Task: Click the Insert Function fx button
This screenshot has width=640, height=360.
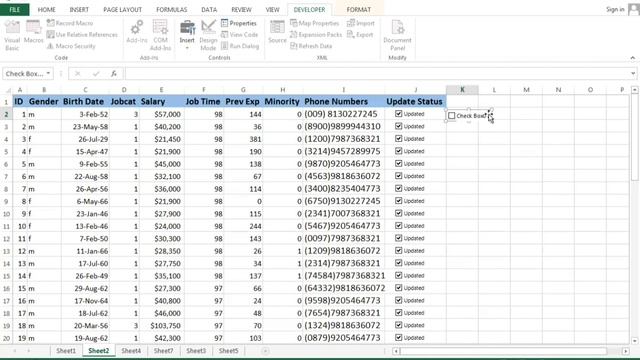Action: click(114, 73)
